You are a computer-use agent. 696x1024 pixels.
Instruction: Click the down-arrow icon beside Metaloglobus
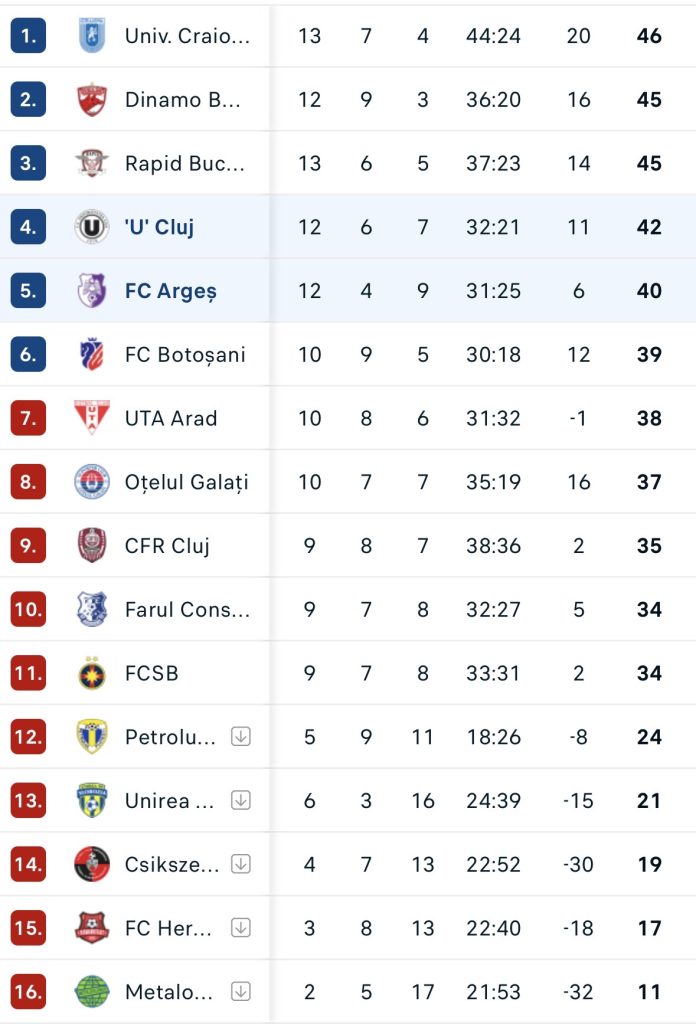pyautogui.click(x=241, y=991)
